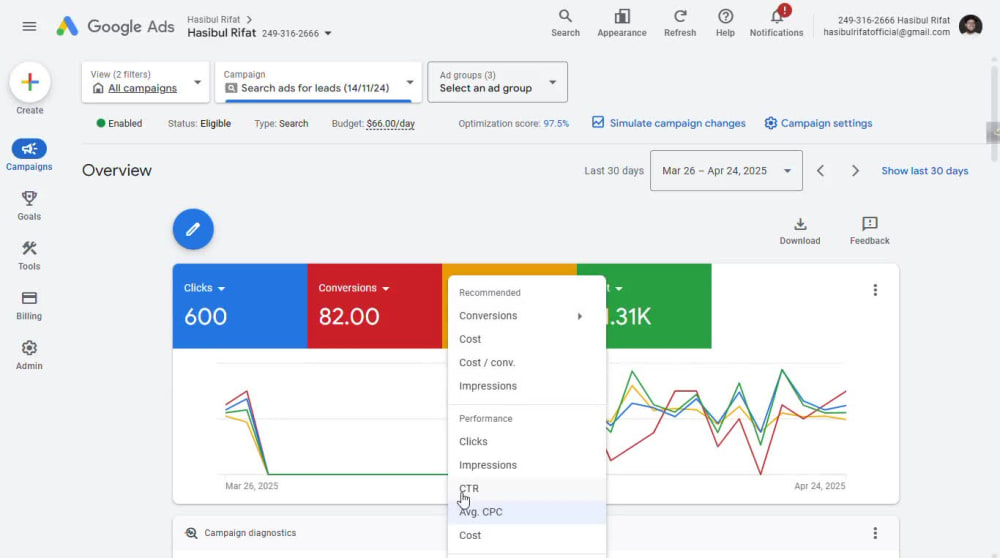This screenshot has height=558, width=1000.
Task: Go to Campaigns in sidebar
Action: (x=29, y=156)
